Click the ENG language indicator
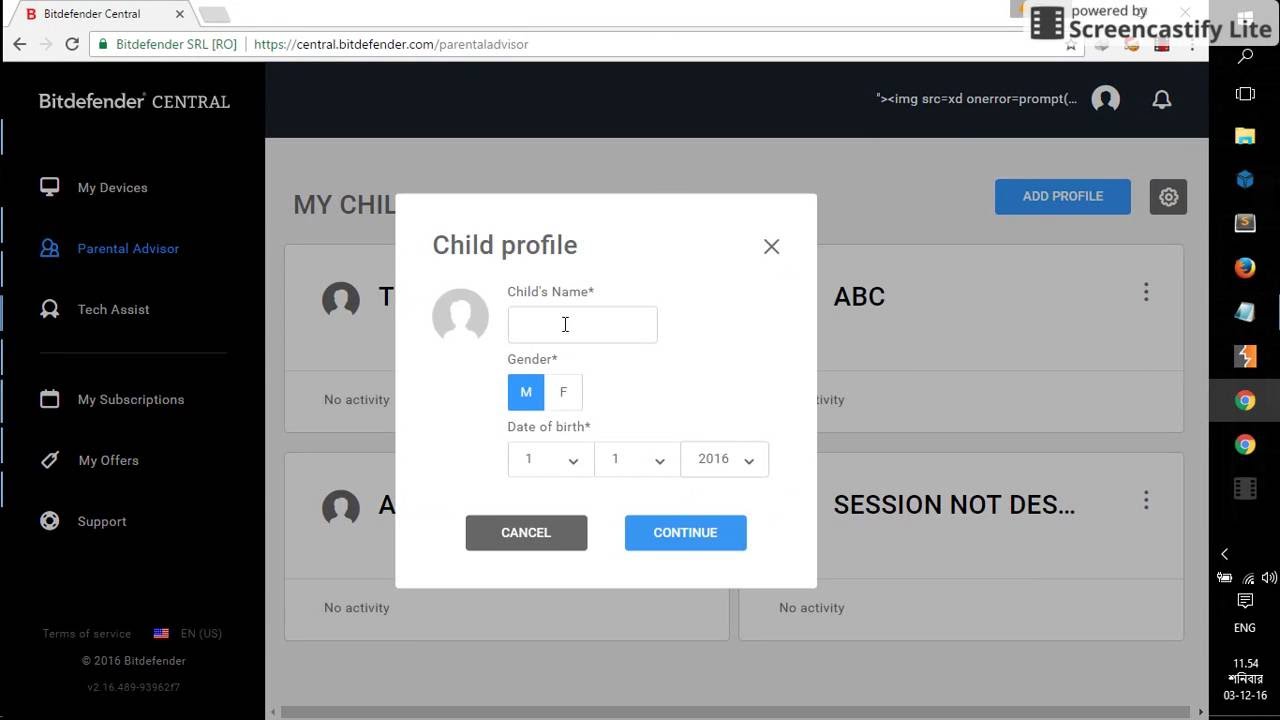The image size is (1280, 720). point(1245,628)
